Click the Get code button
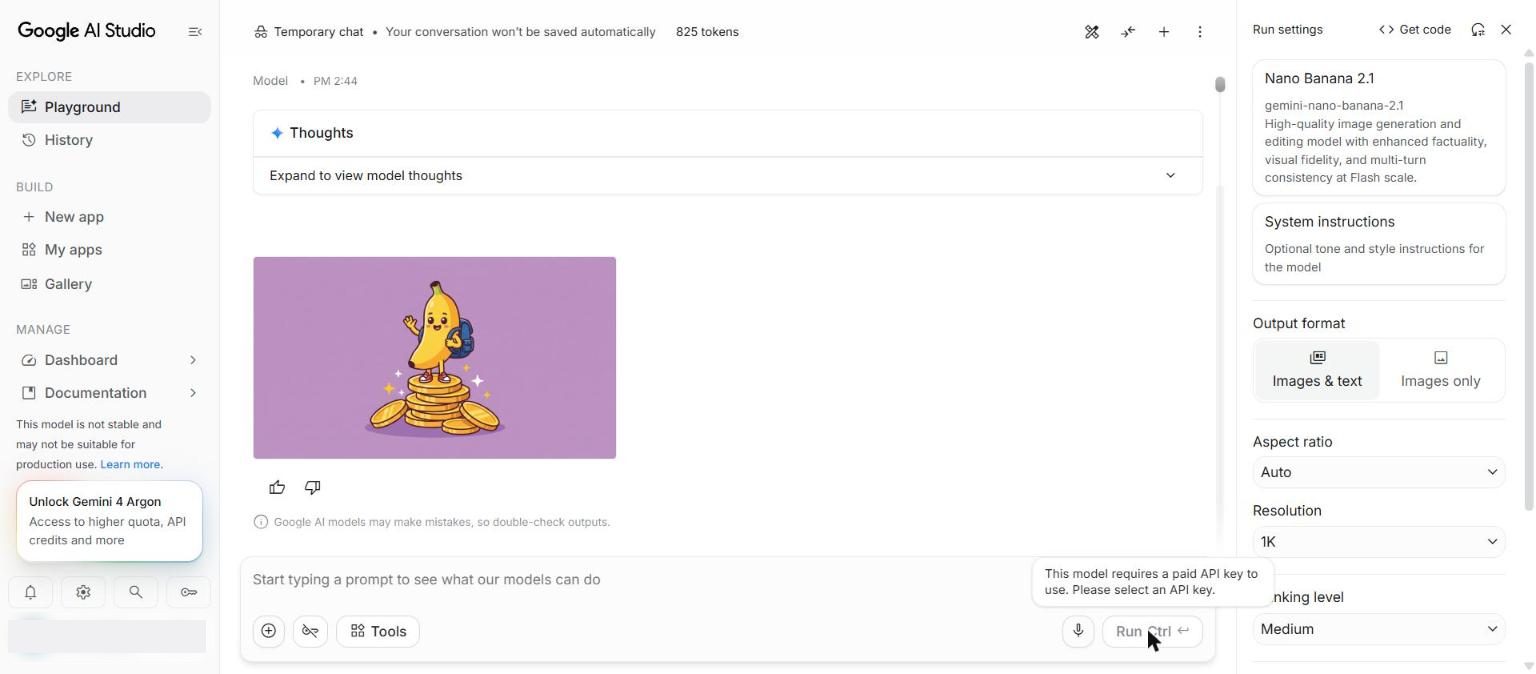 click(x=1415, y=30)
